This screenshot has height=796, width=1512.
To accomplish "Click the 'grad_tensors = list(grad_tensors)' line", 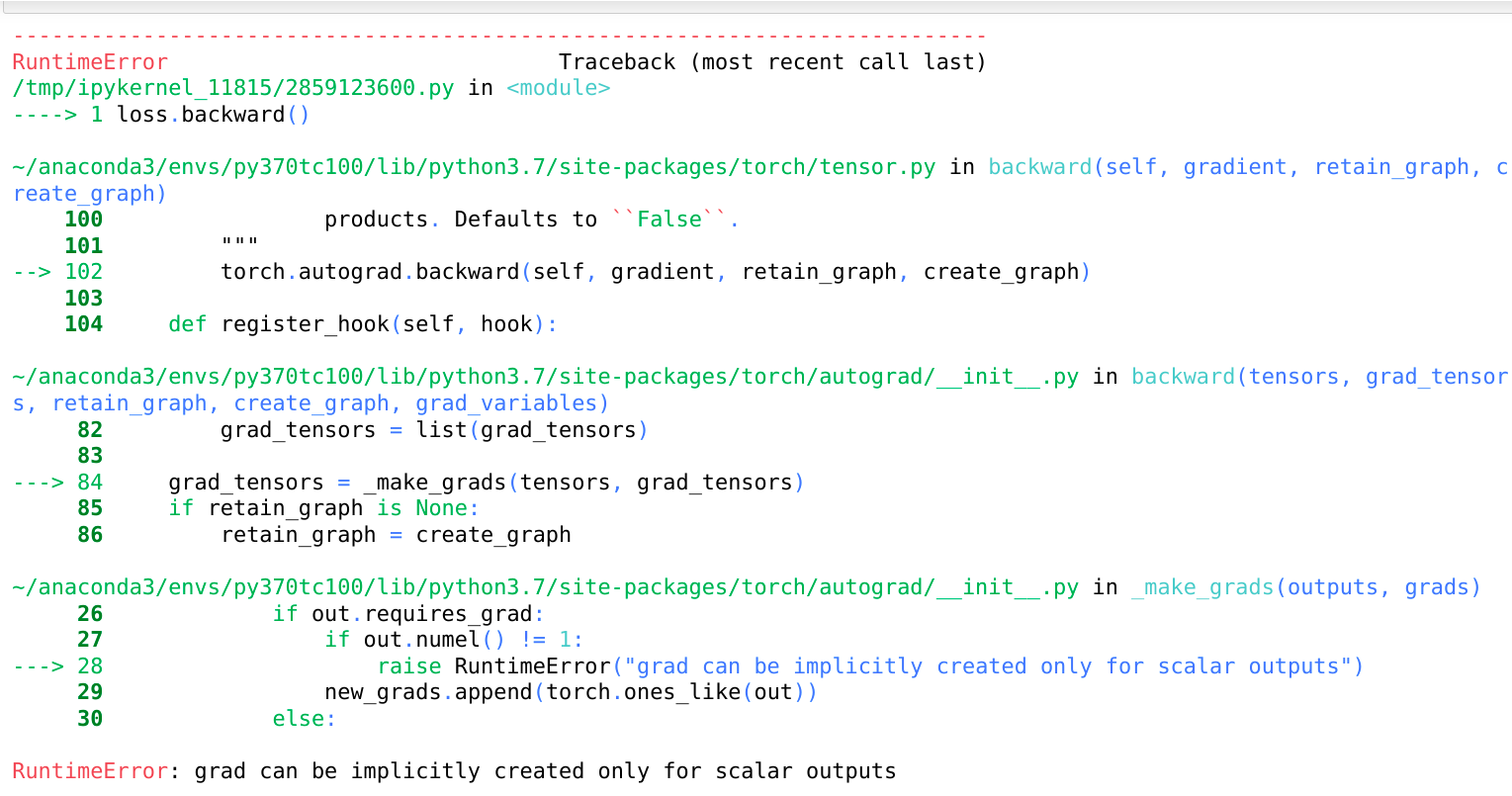I will tap(434, 430).
